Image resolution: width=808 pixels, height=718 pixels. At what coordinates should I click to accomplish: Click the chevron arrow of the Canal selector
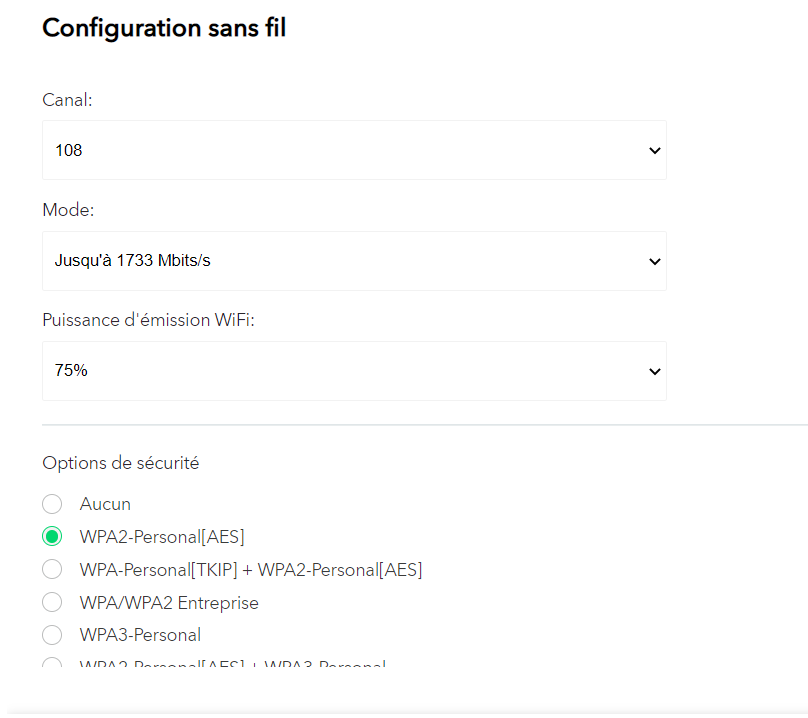655,151
